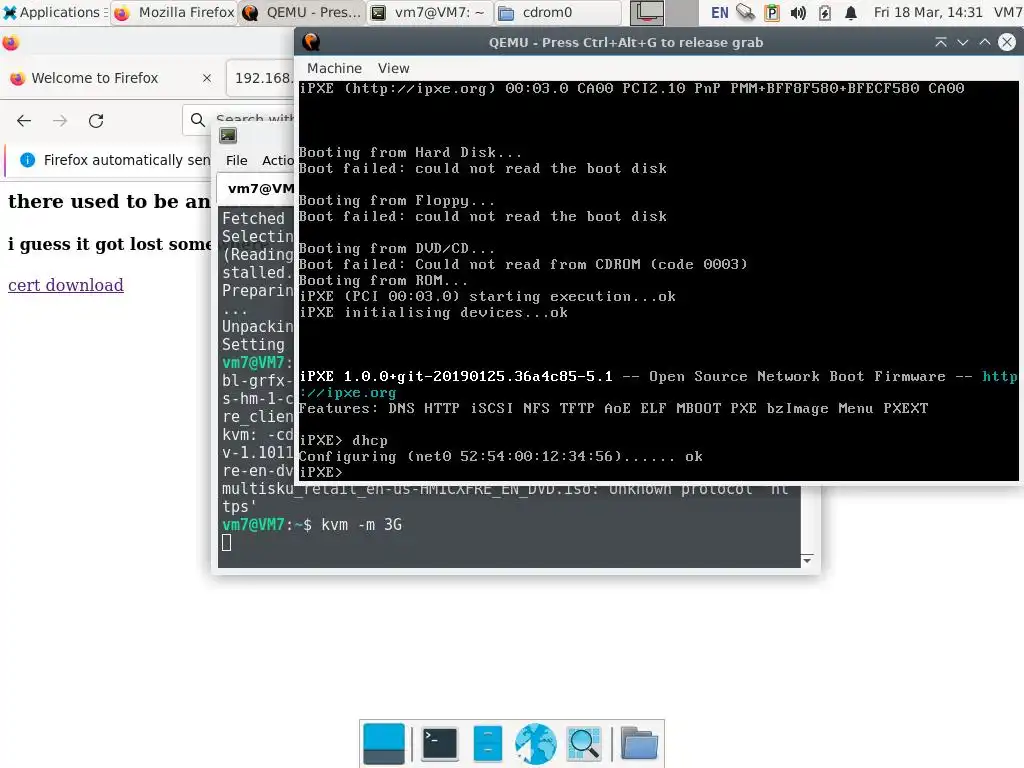
Task: Open the Machine menu in QEMU
Action: coord(334,68)
